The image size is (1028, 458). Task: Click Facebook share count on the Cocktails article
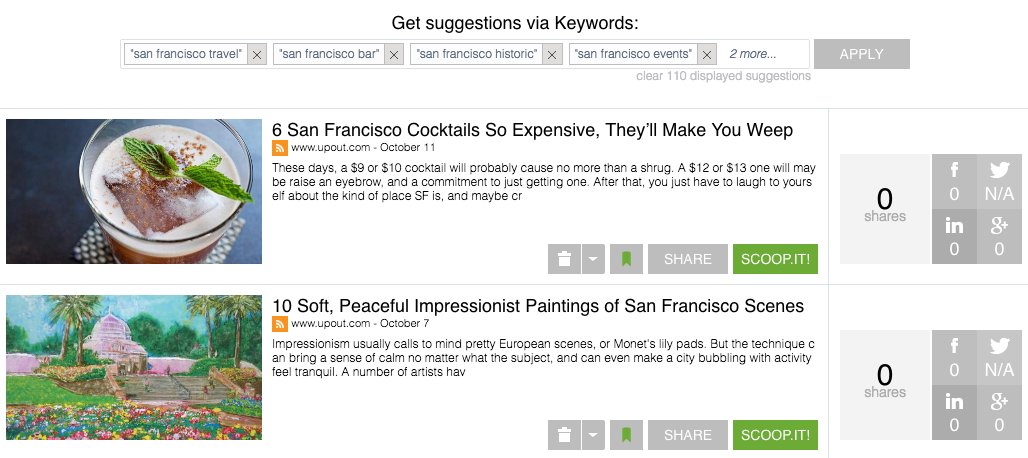coord(954,181)
